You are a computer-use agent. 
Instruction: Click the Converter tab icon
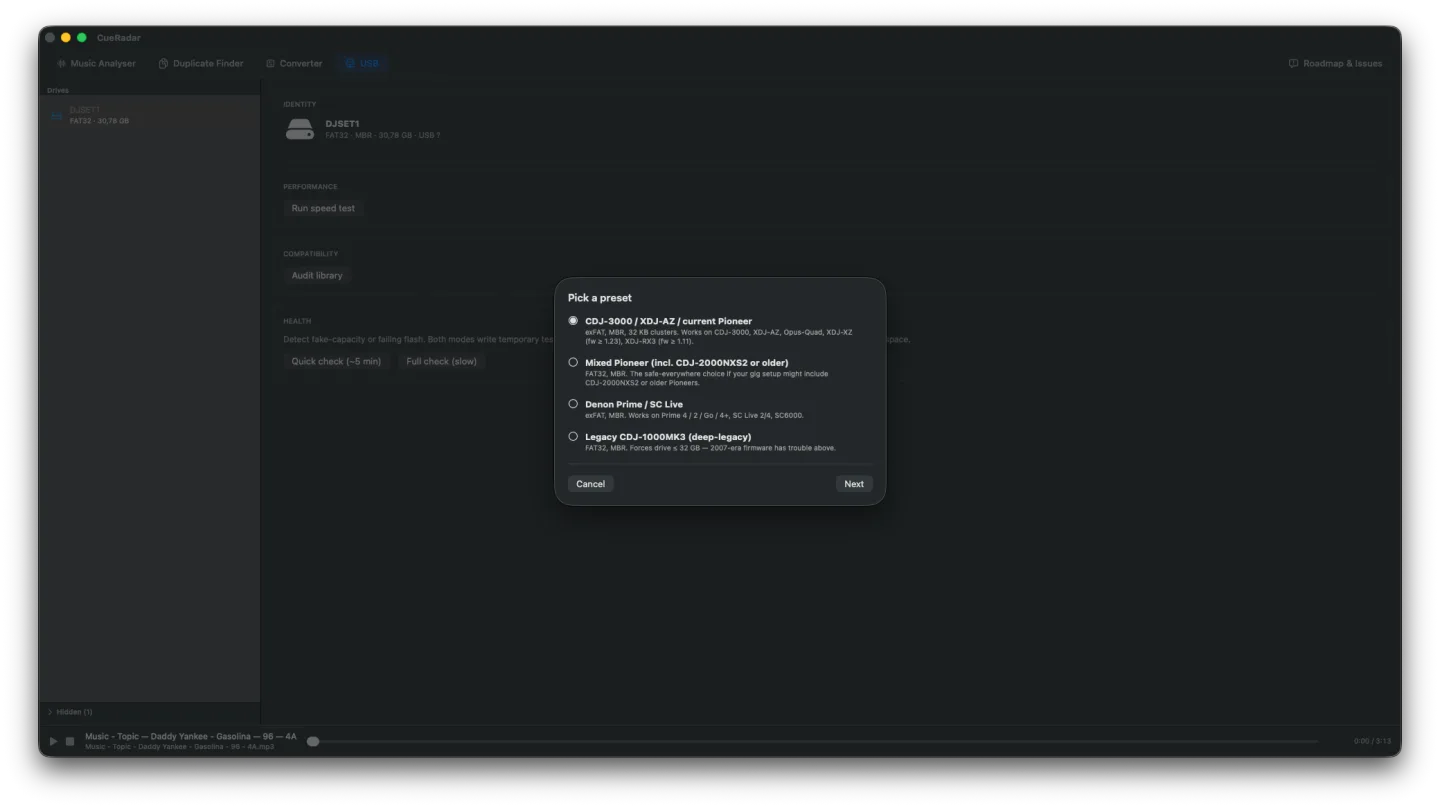coord(270,63)
